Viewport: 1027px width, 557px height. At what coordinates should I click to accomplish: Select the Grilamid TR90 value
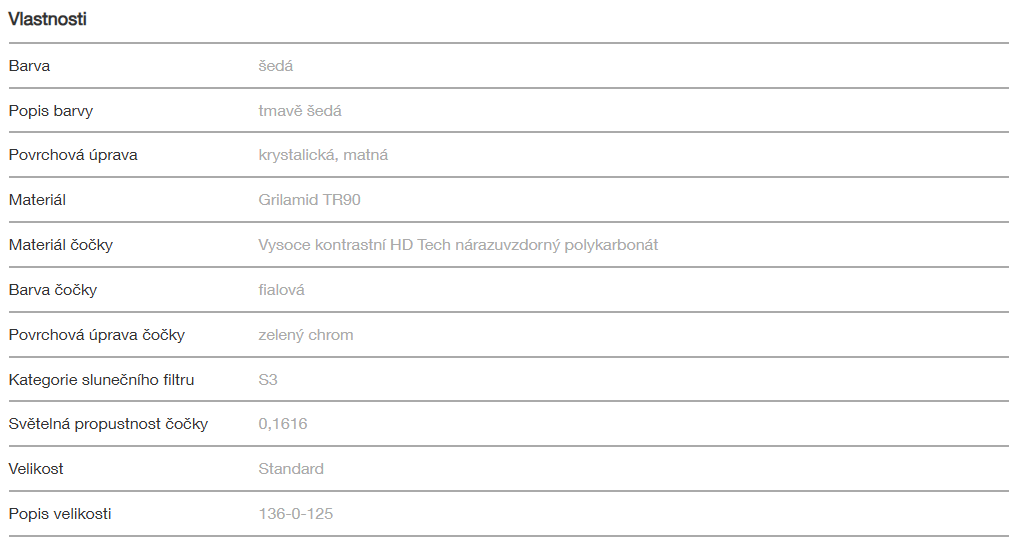(309, 200)
